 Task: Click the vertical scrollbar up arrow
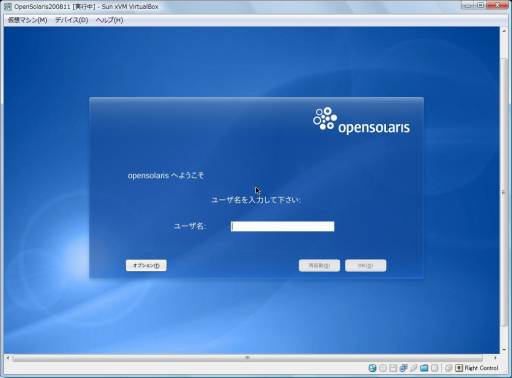pos(504,31)
